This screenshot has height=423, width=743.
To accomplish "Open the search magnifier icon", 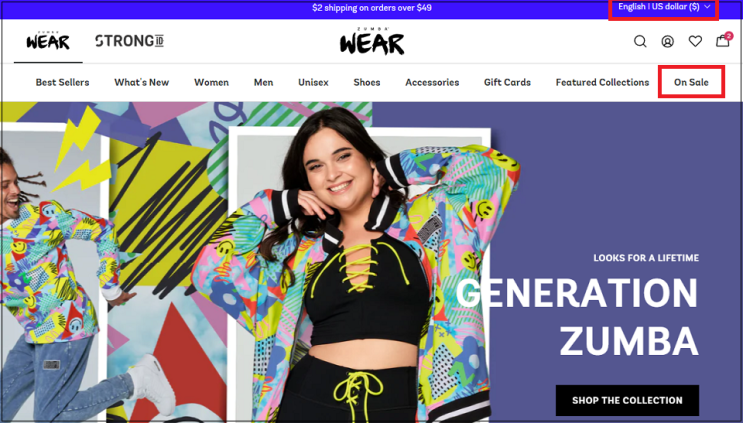I will pos(640,41).
